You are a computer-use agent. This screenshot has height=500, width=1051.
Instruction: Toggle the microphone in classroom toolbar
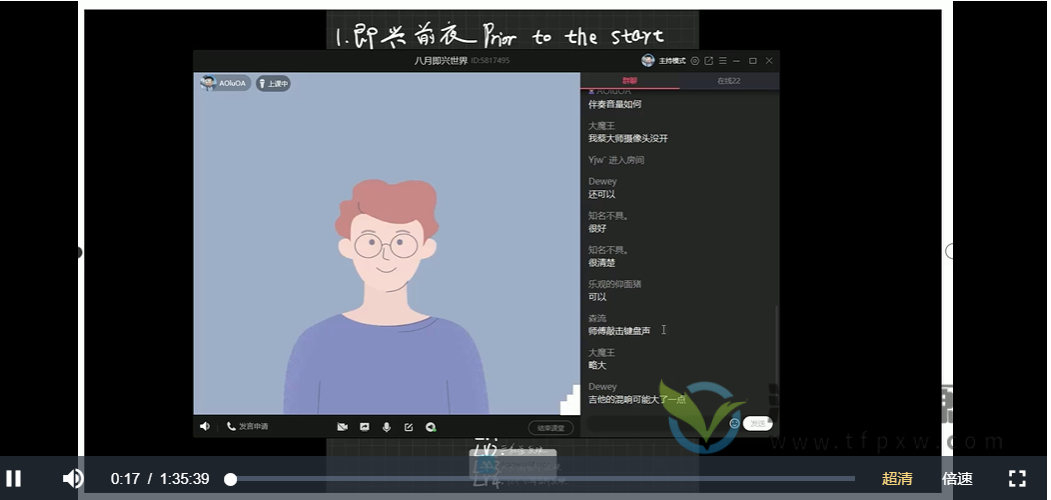click(387, 427)
